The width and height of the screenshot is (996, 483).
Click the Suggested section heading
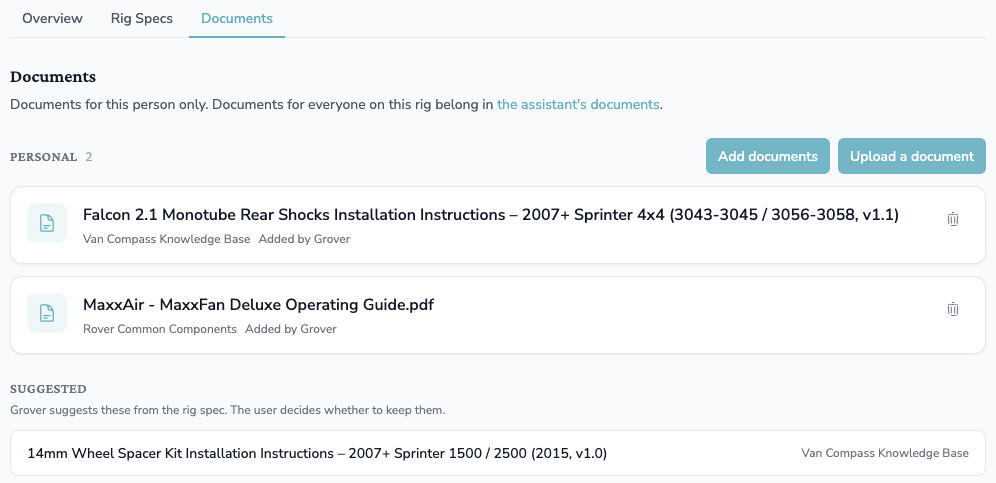[x=48, y=389]
